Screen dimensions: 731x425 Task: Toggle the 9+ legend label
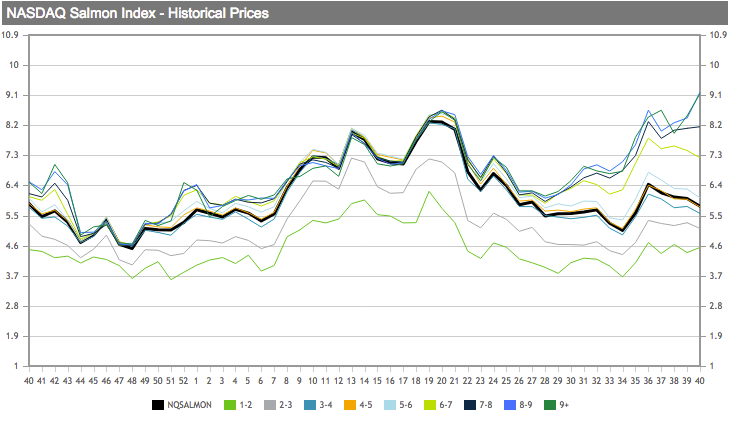pos(564,405)
